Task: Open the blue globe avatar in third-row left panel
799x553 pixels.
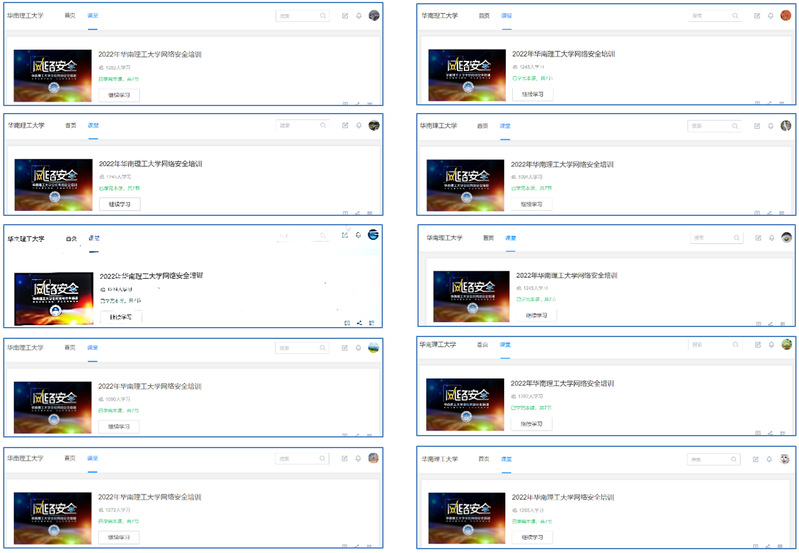Action: 373,234
